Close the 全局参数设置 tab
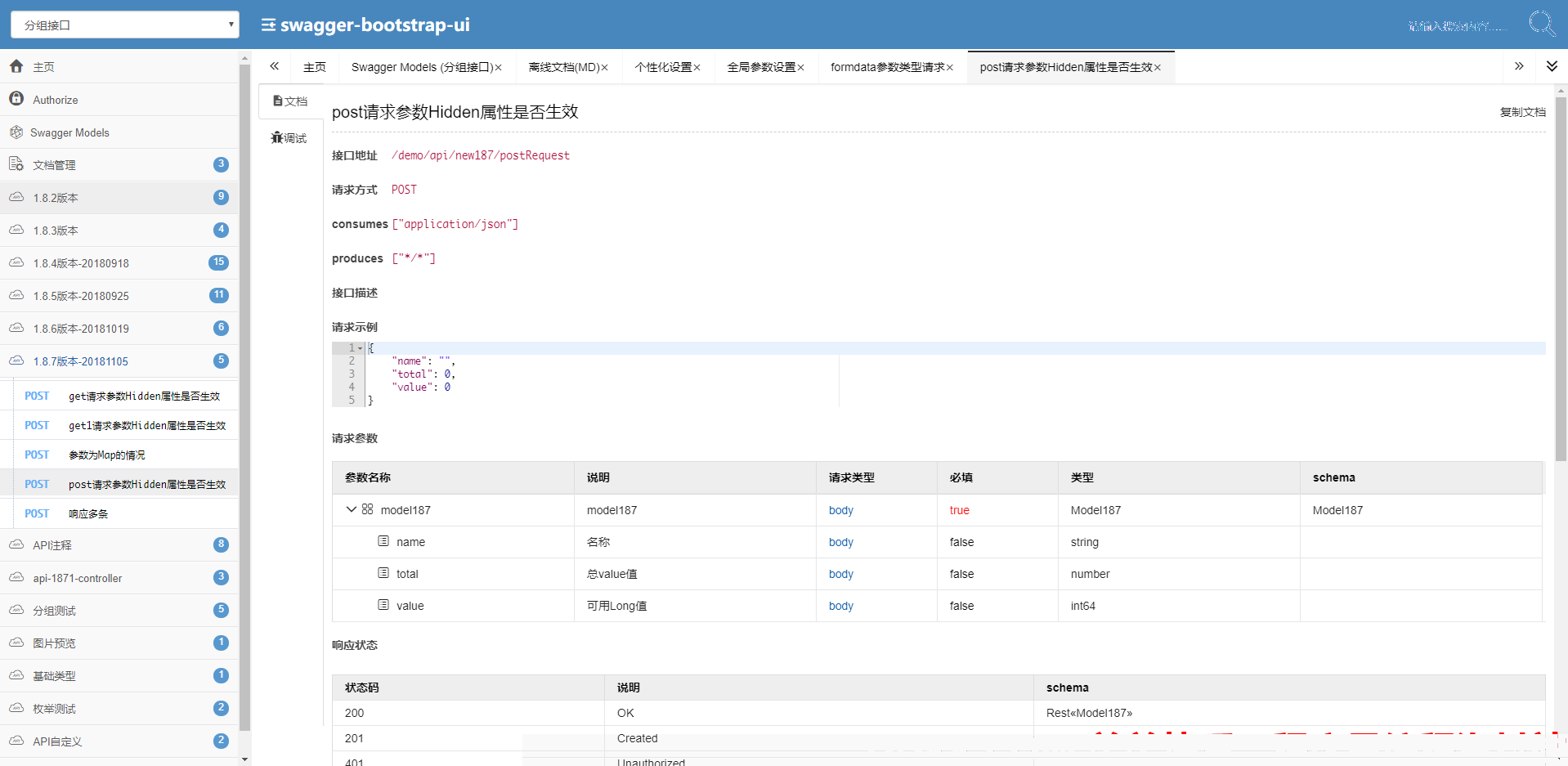Viewport: 1568px width, 766px height. [x=800, y=68]
